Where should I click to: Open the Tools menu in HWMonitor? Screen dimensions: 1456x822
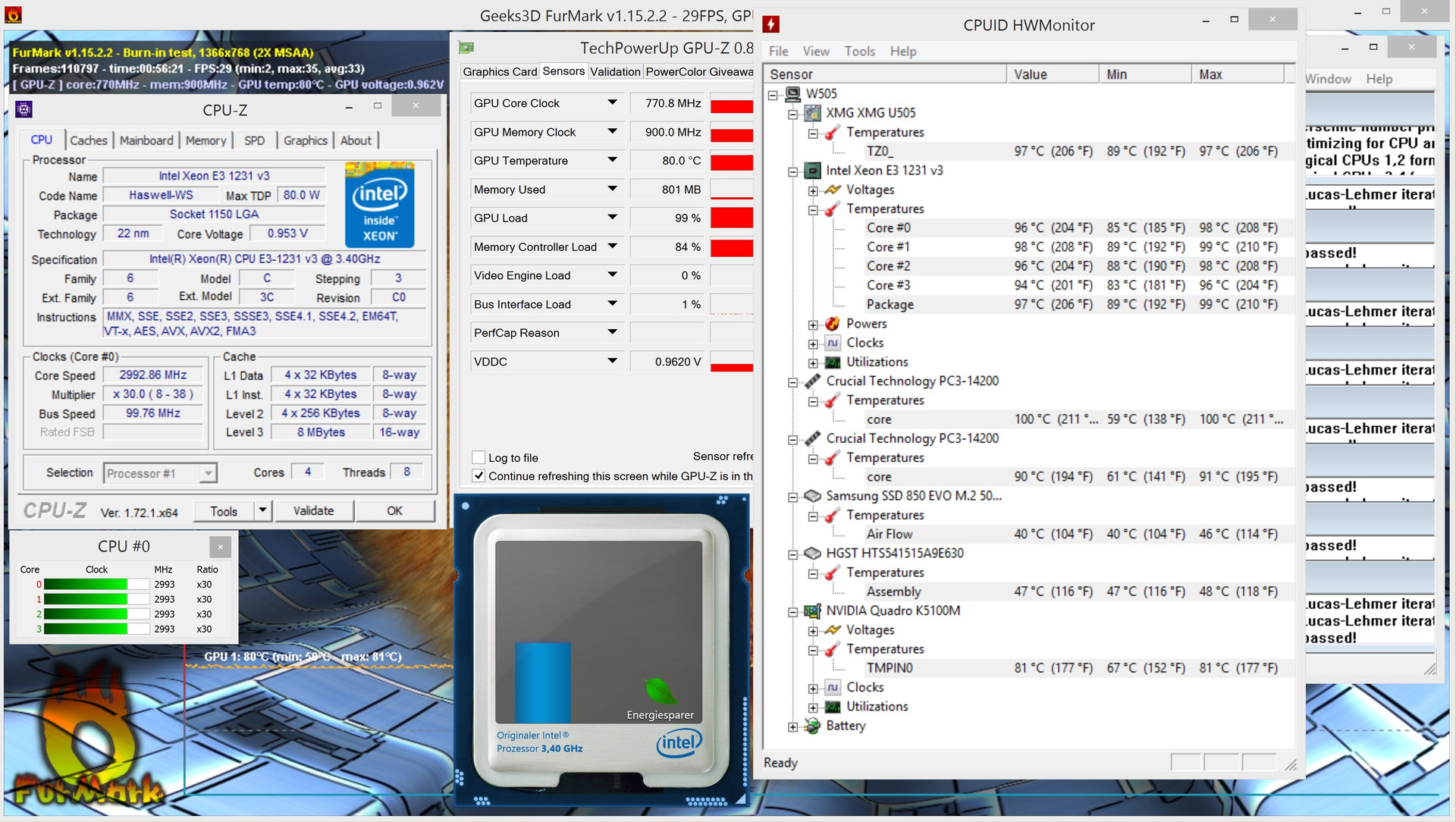click(x=860, y=51)
